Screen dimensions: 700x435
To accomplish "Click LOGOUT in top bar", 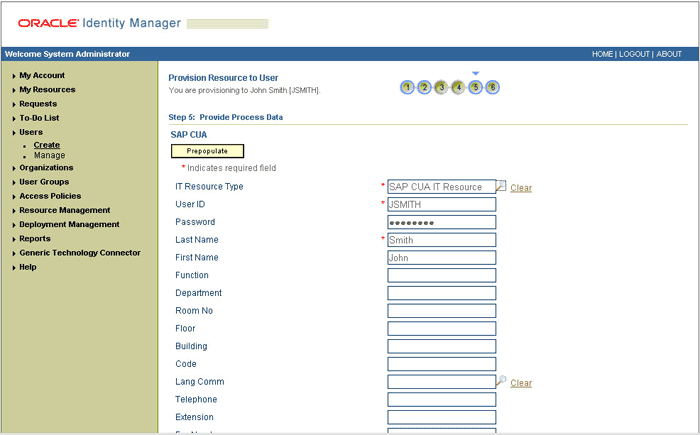I will (634, 54).
